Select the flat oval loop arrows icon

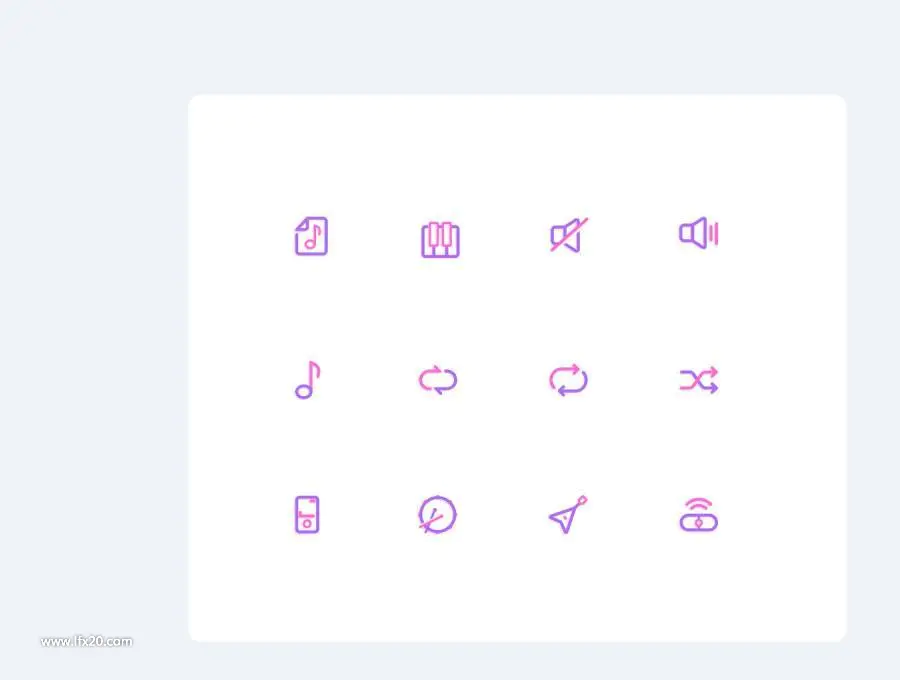438,380
